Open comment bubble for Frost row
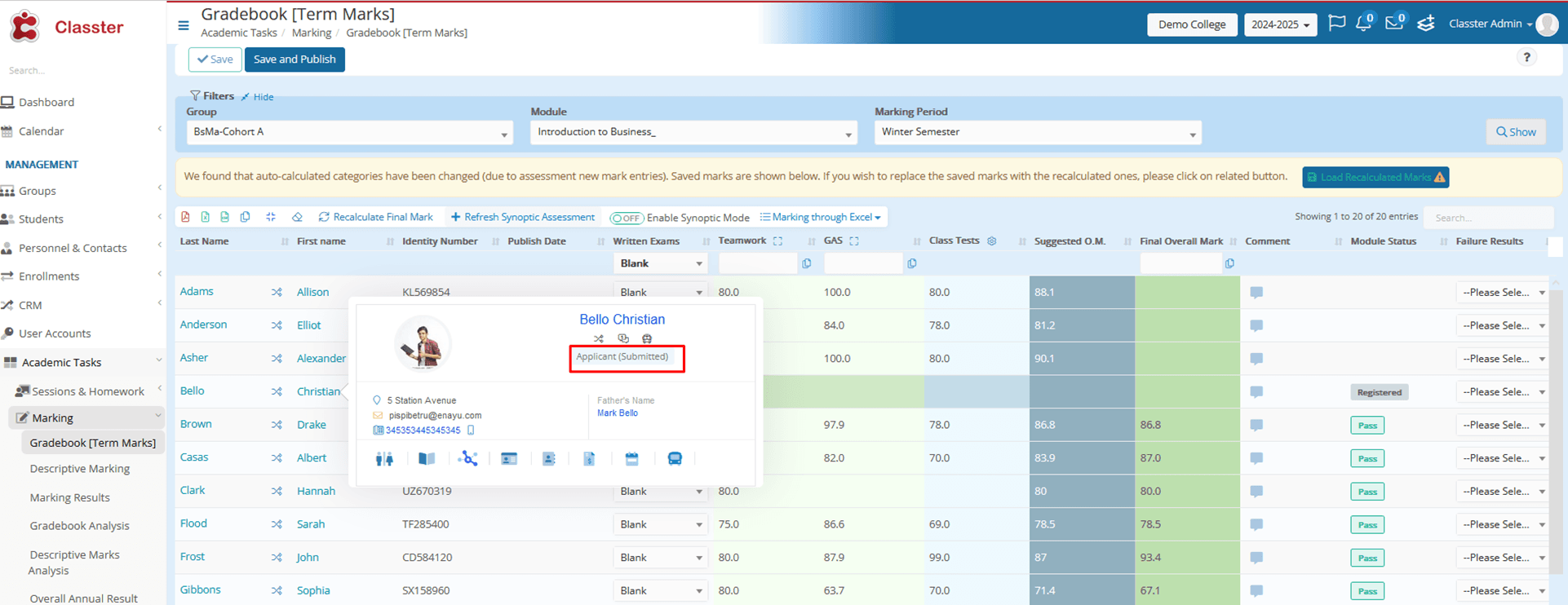The height and width of the screenshot is (605, 1568). tap(1256, 558)
